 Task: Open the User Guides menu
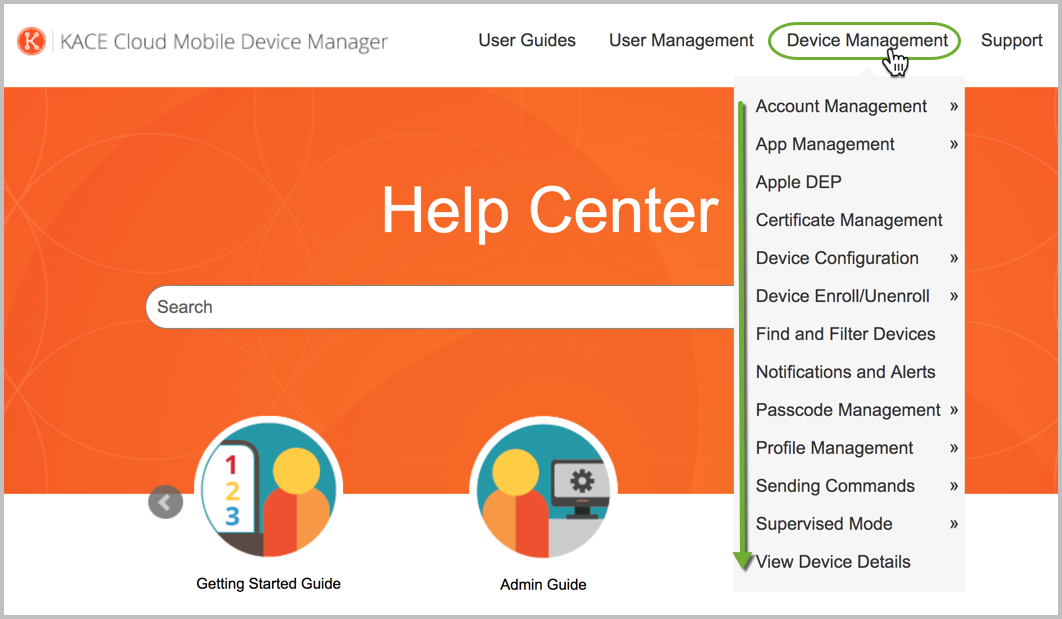click(x=527, y=41)
